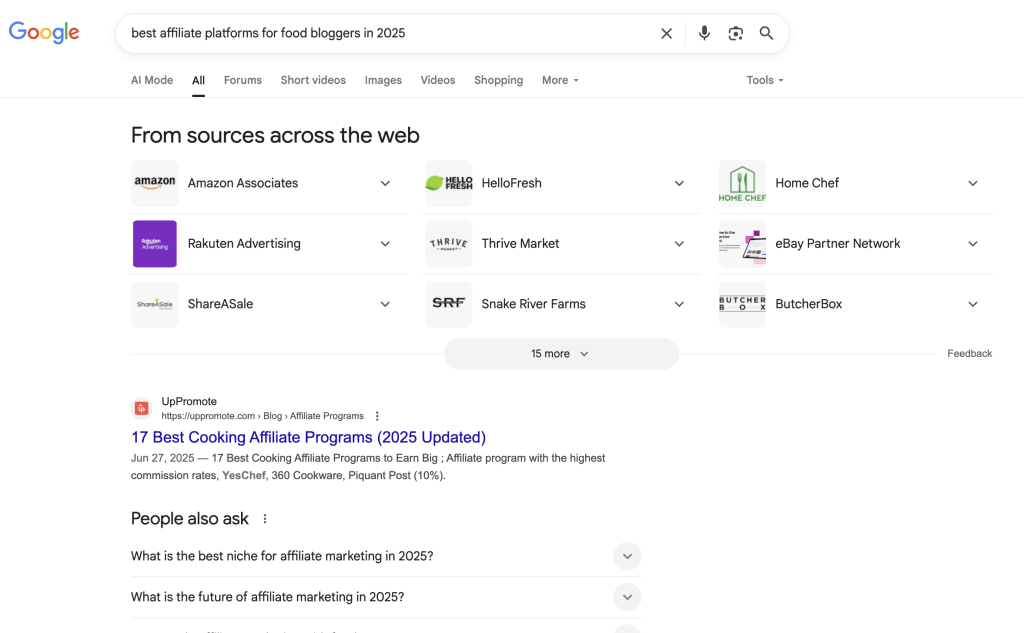Switch to the Images tab
The image size is (1024, 633).
click(x=383, y=80)
